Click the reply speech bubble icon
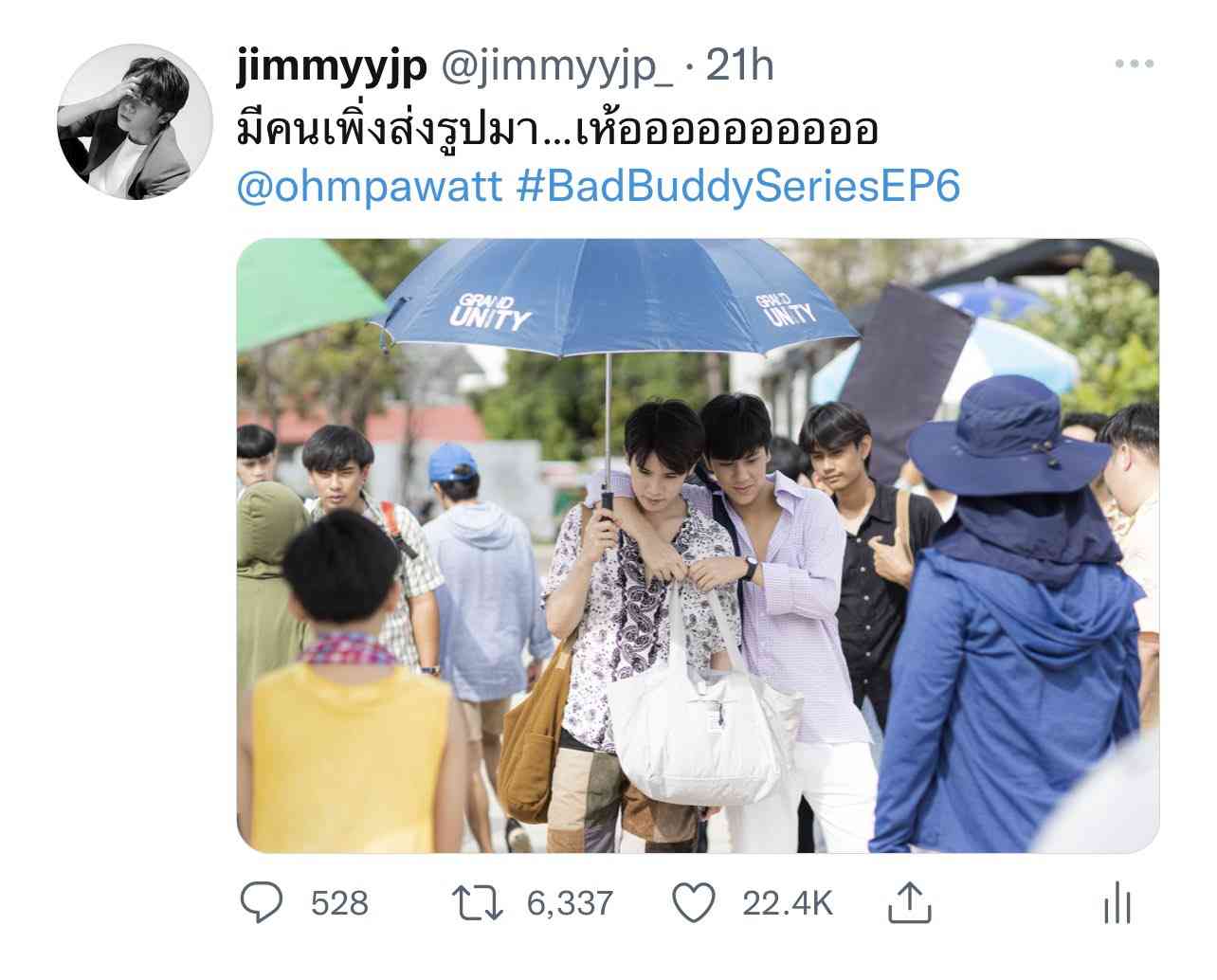The image size is (1217, 980). tap(260, 902)
